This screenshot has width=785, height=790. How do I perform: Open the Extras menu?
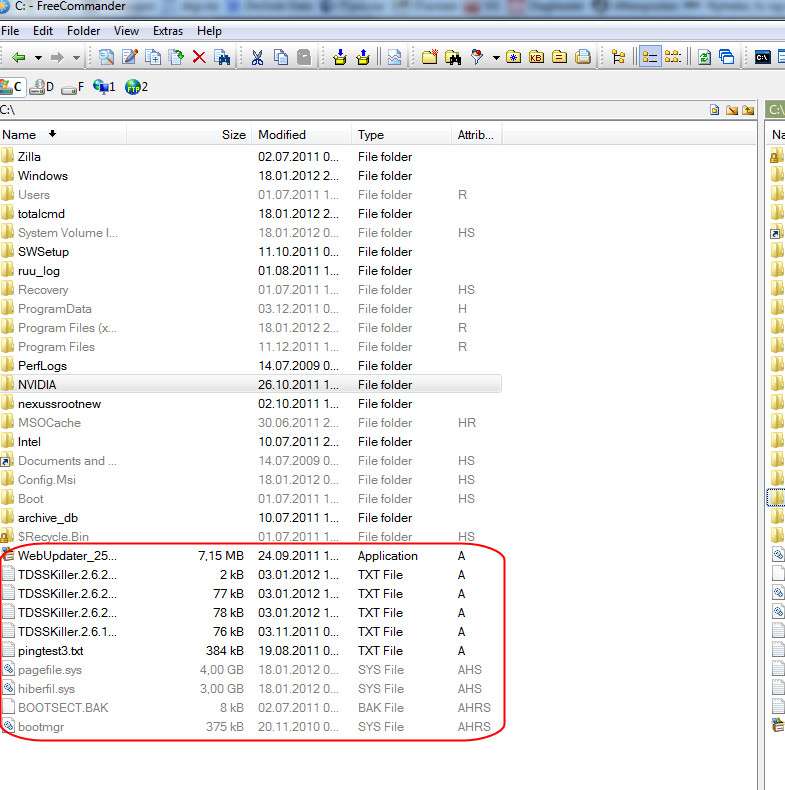(x=168, y=31)
